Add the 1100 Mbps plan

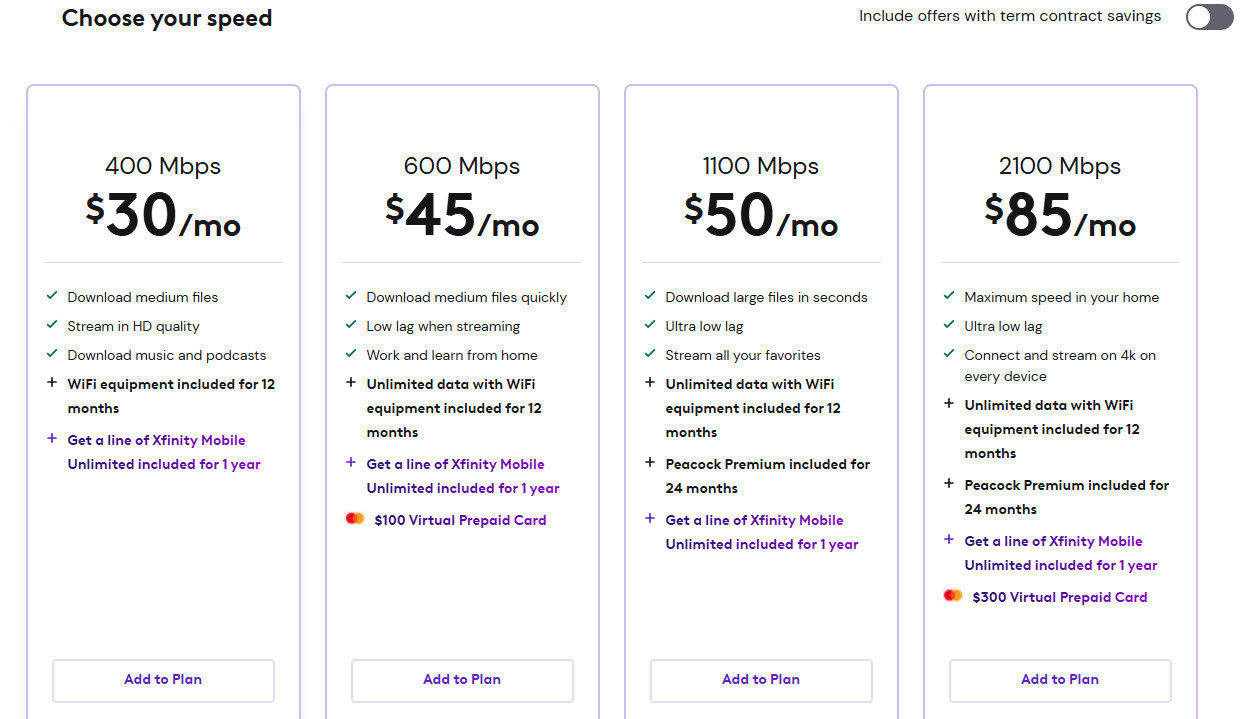tap(761, 680)
